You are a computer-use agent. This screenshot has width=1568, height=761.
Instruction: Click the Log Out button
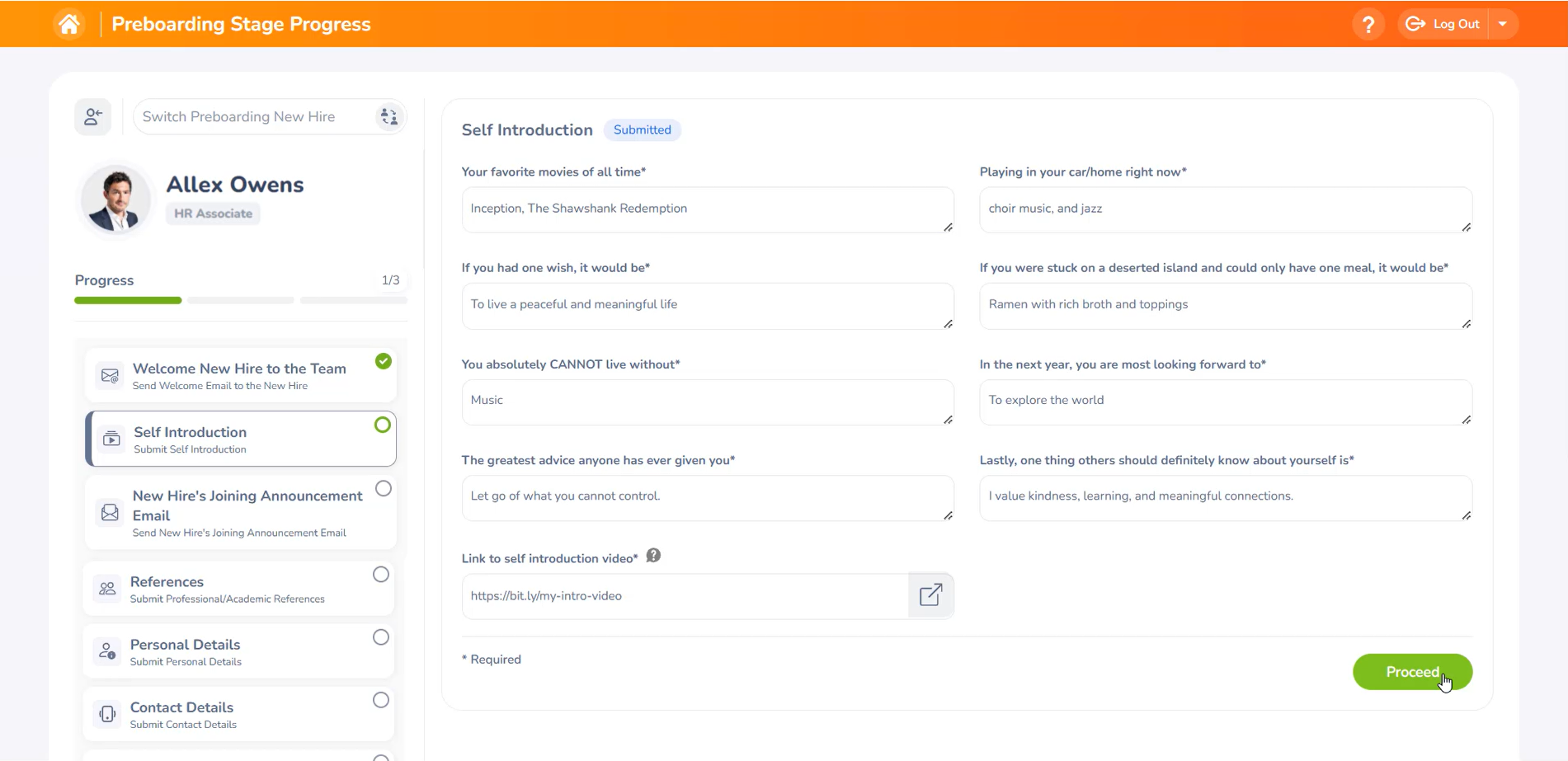pyautogui.click(x=1443, y=24)
